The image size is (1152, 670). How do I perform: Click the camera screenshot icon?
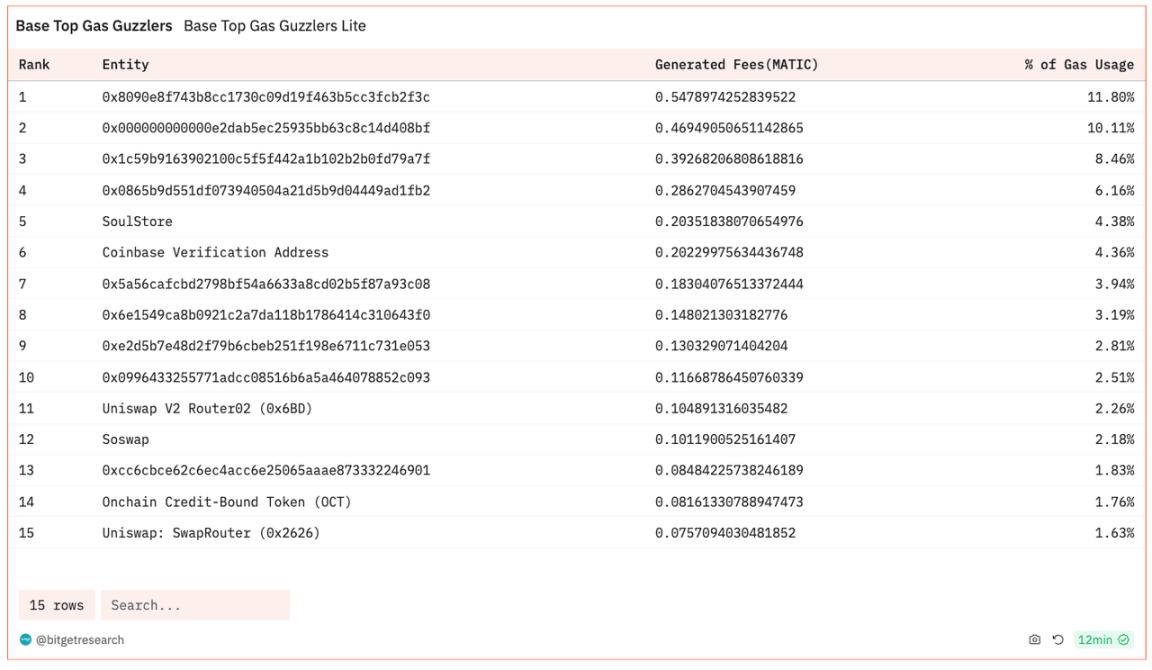point(1035,640)
